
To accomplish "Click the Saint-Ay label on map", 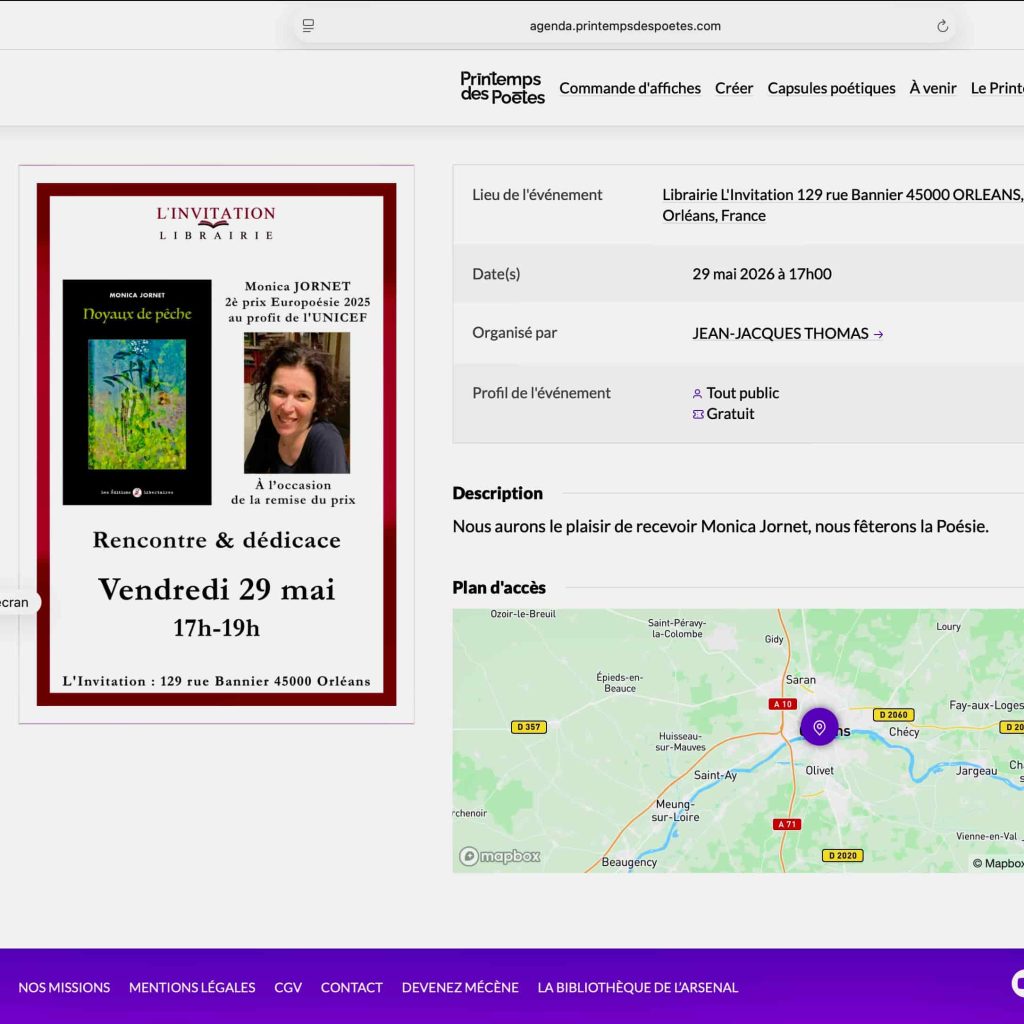I will pyautogui.click(x=715, y=775).
